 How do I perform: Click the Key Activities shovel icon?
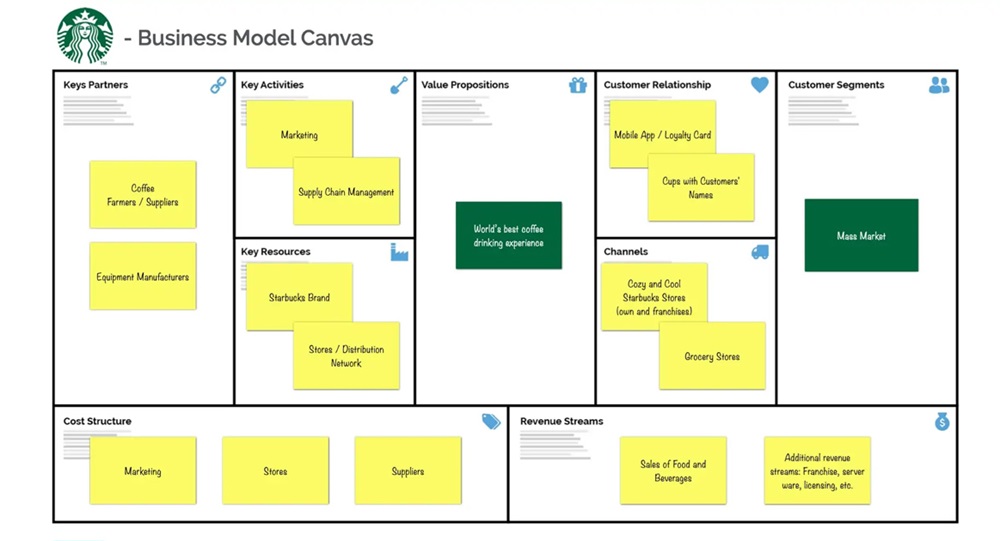click(399, 86)
